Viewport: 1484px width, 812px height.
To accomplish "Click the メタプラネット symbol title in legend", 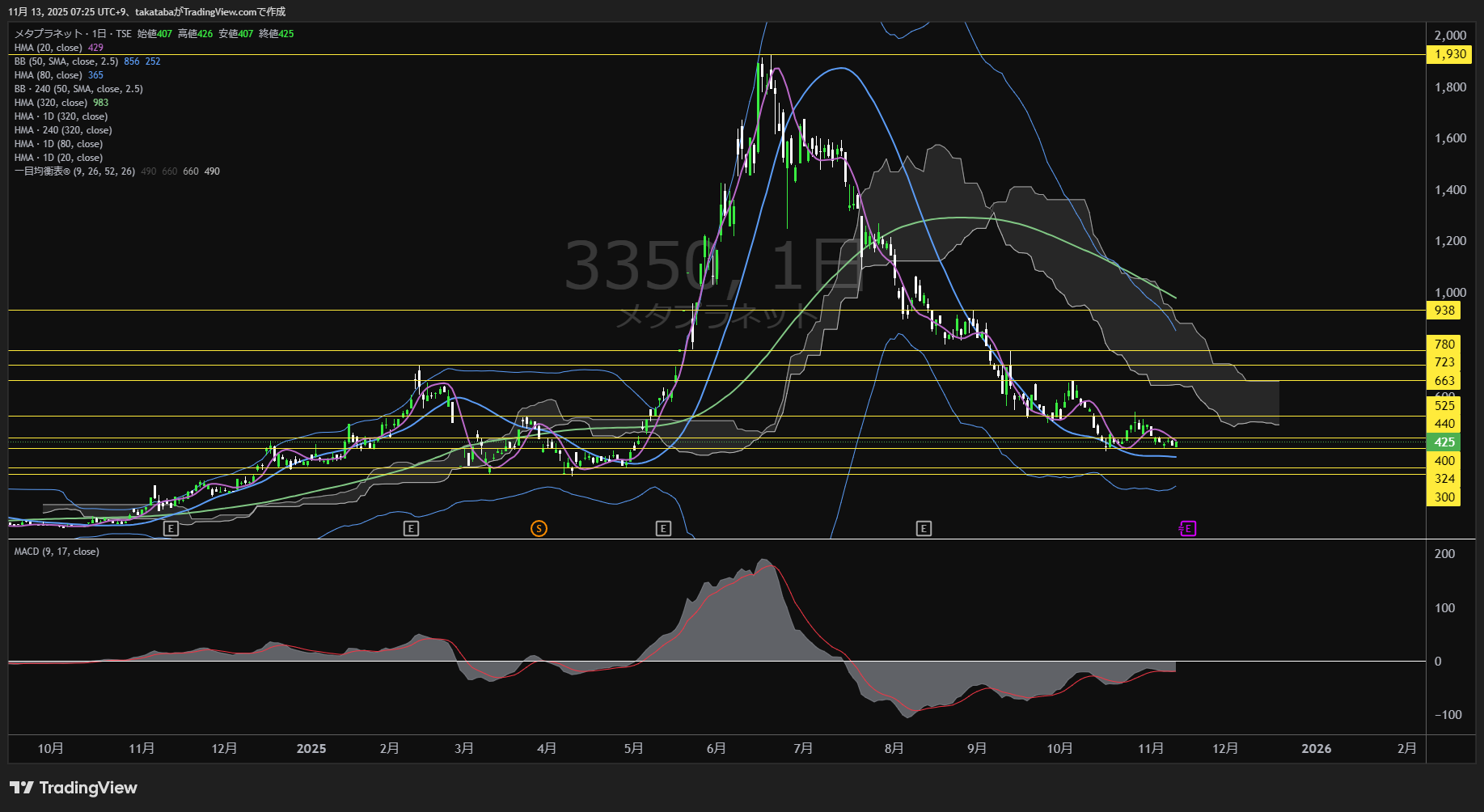I will click(49, 34).
